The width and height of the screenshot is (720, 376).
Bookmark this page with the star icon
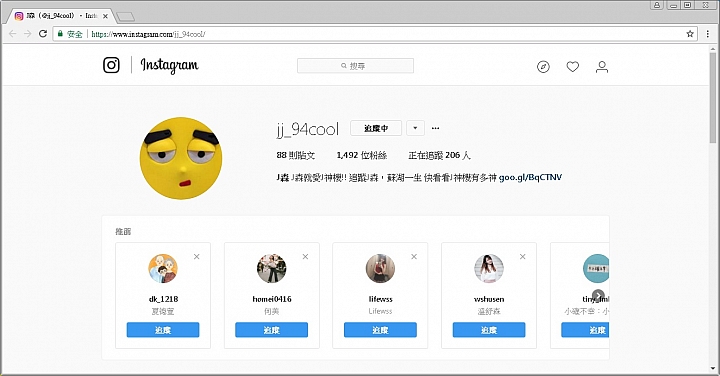click(690, 34)
